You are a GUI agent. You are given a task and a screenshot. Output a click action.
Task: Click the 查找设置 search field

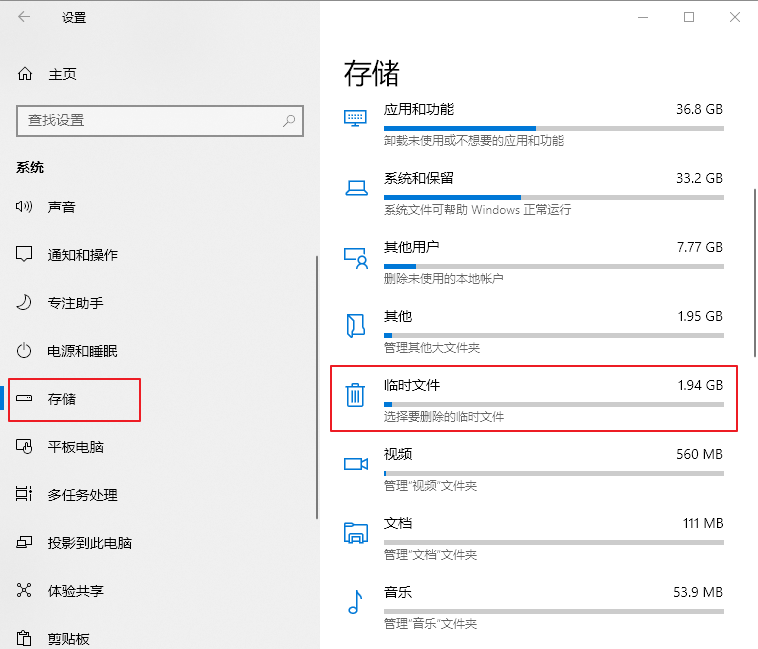[x=160, y=120]
